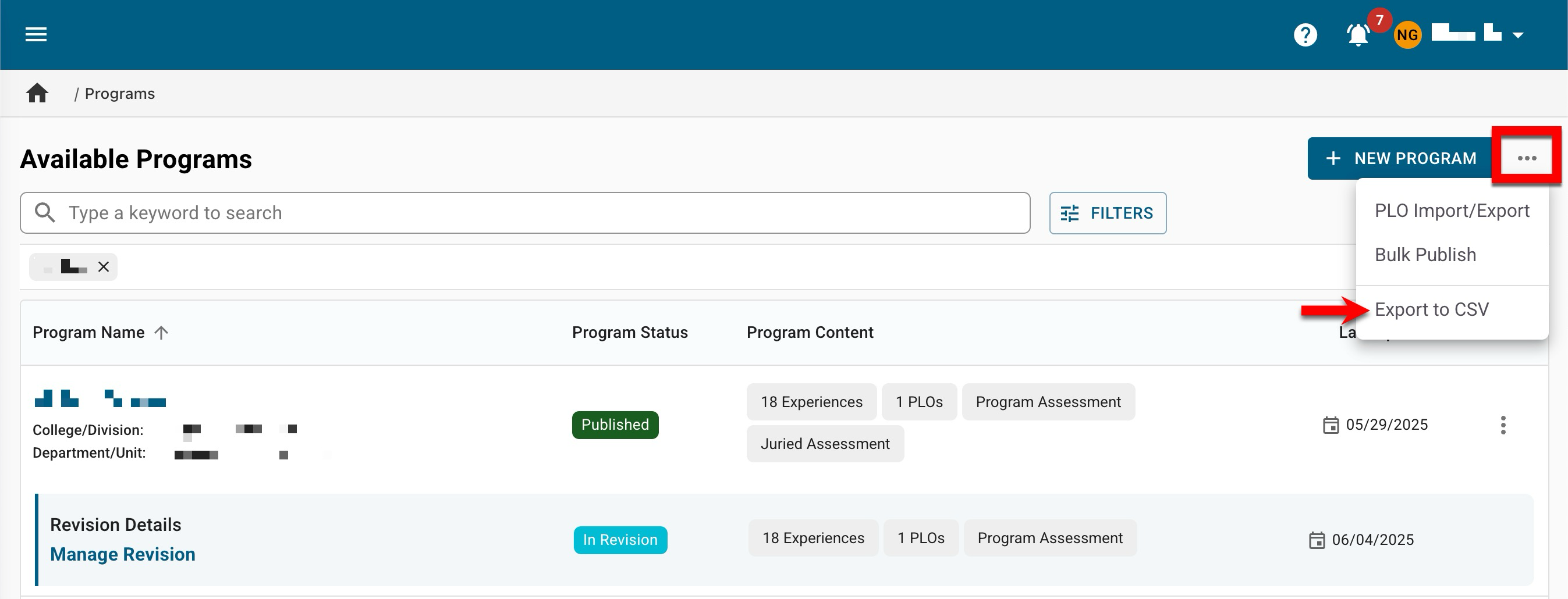The height and width of the screenshot is (599, 1568).
Task: Click the calendar icon beside 05/29/2025
Action: coord(1331,425)
